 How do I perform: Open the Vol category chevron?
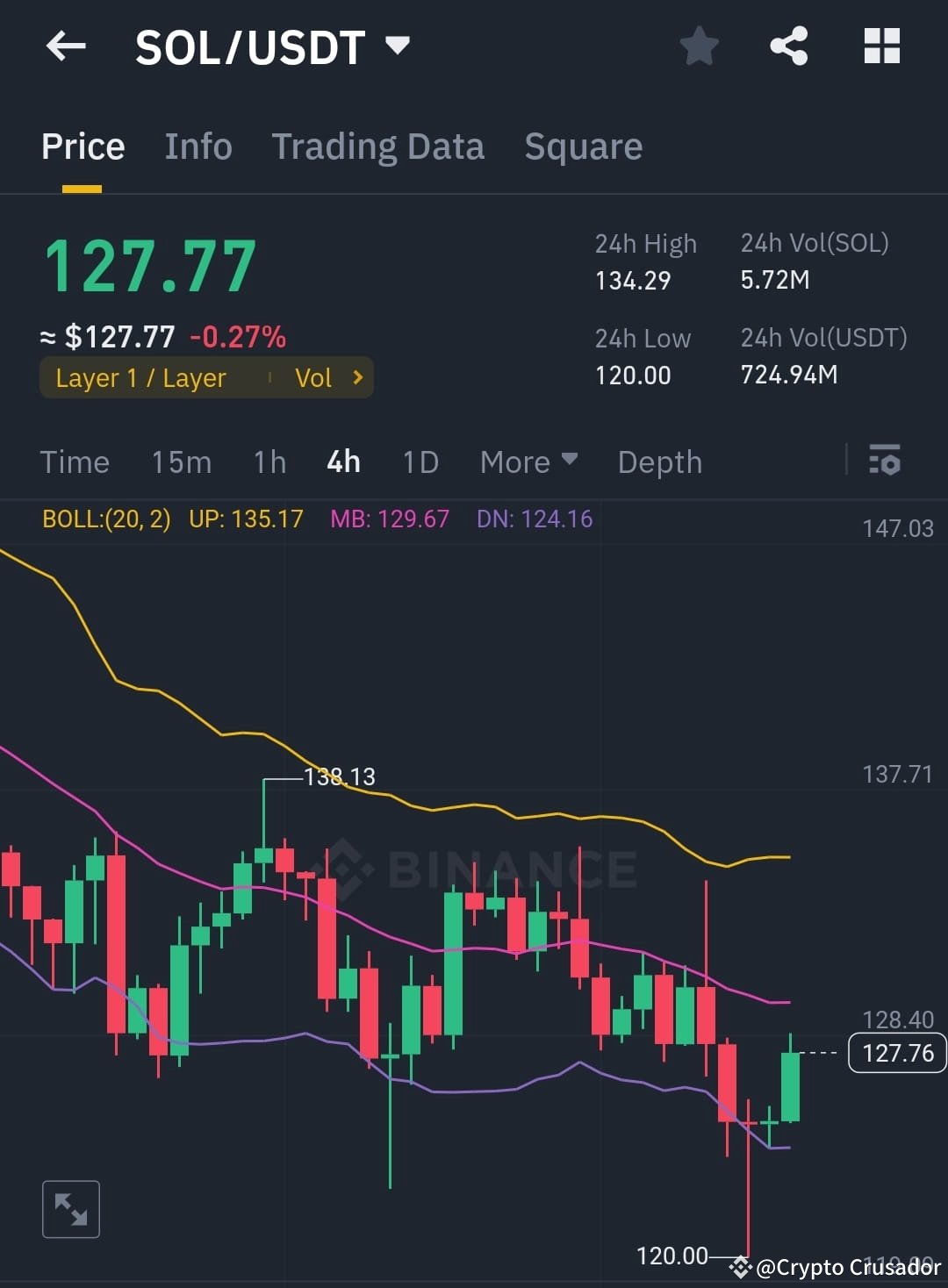331,377
